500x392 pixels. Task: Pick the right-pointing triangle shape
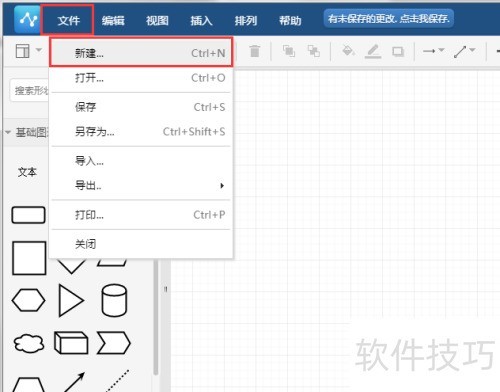[x=70, y=300]
